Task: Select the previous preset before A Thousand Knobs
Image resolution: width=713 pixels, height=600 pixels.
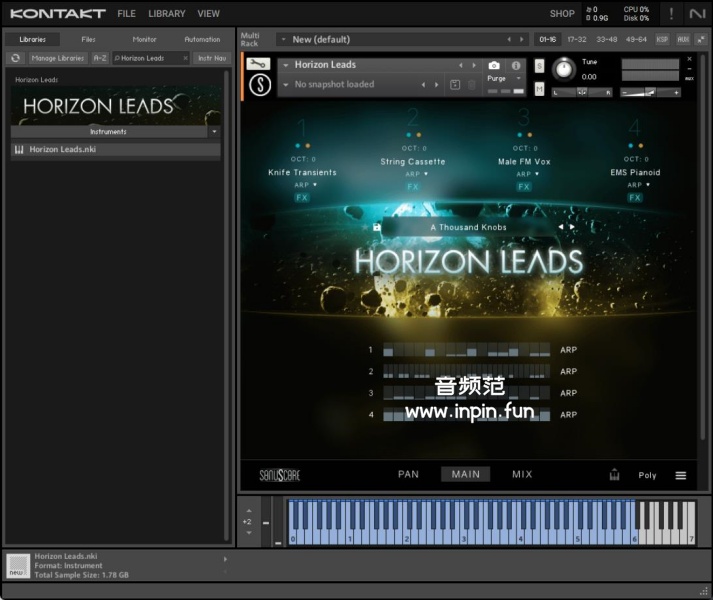Action: [x=561, y=227]
